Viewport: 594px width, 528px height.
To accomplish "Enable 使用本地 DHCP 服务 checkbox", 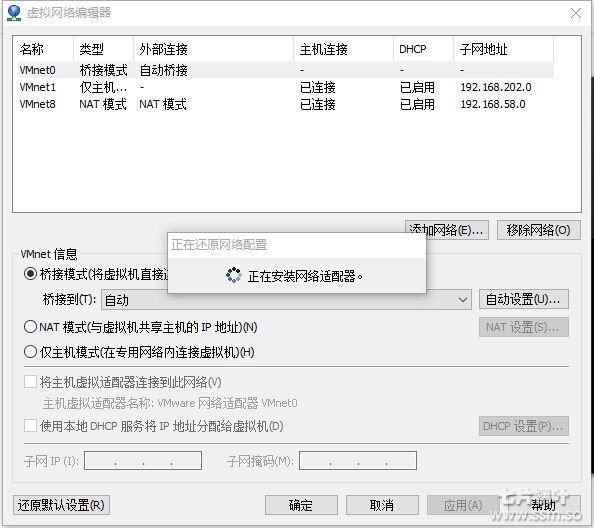I will (x=30, y=426).
